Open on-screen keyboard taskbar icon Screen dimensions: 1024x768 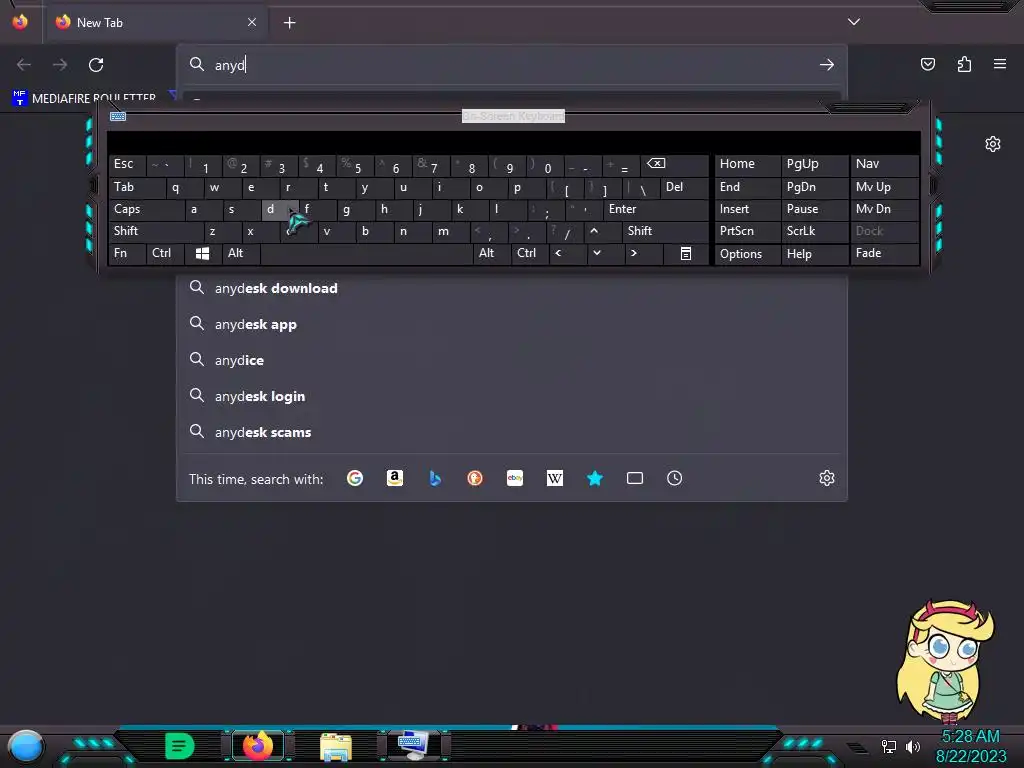point(413,746)
